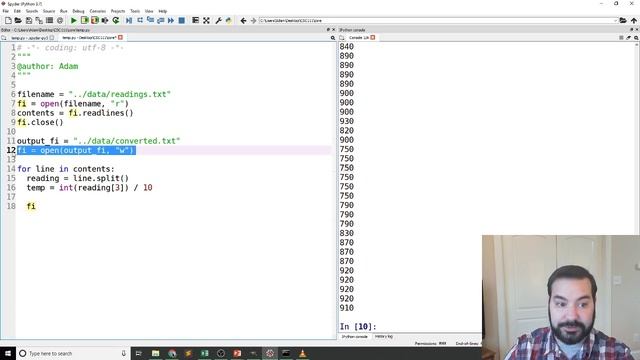640x360 pixels.
Task: Open the Search menu
Action: 31,11
